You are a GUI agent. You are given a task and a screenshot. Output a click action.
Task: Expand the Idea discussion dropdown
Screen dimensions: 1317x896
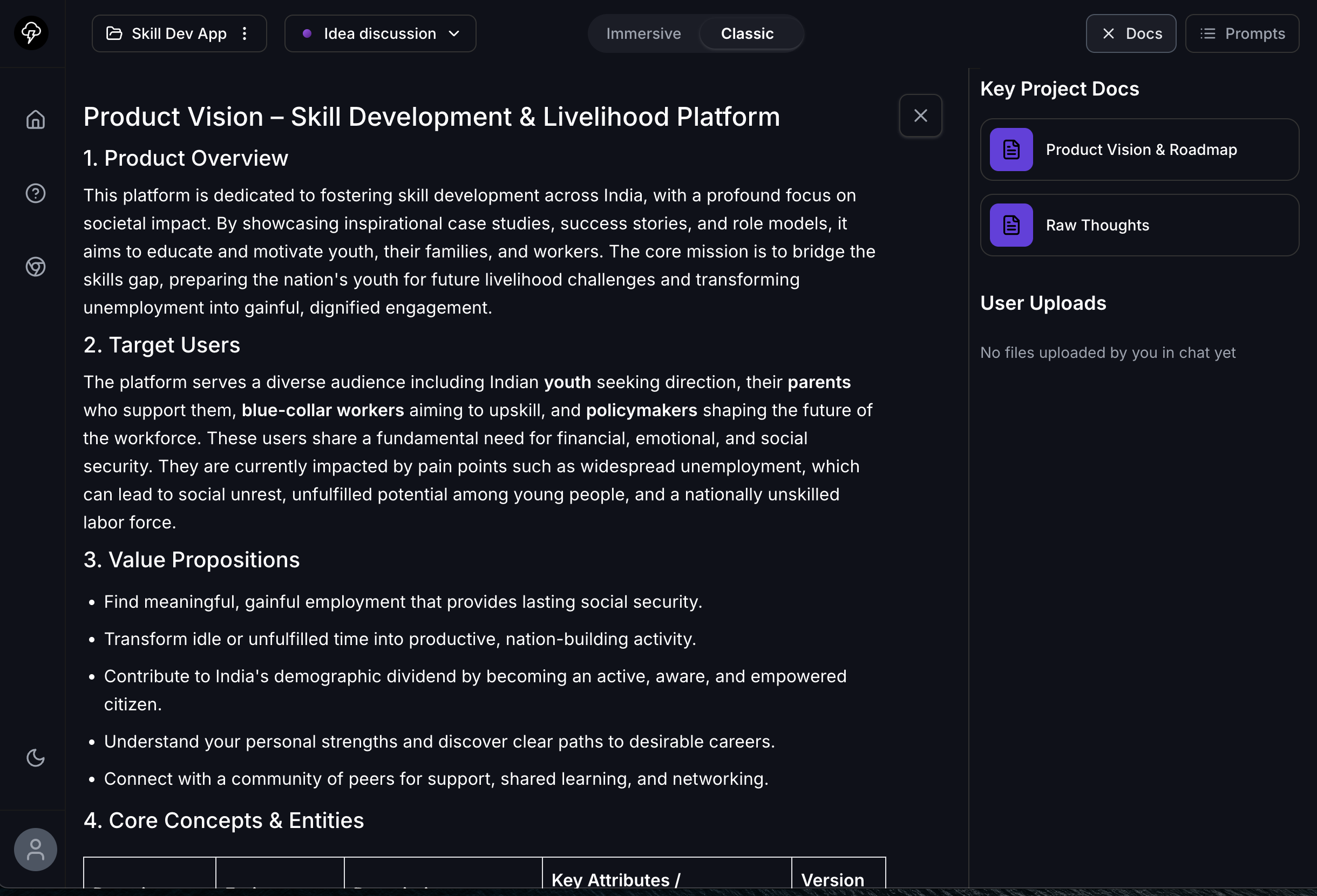(x=379, y=33)
